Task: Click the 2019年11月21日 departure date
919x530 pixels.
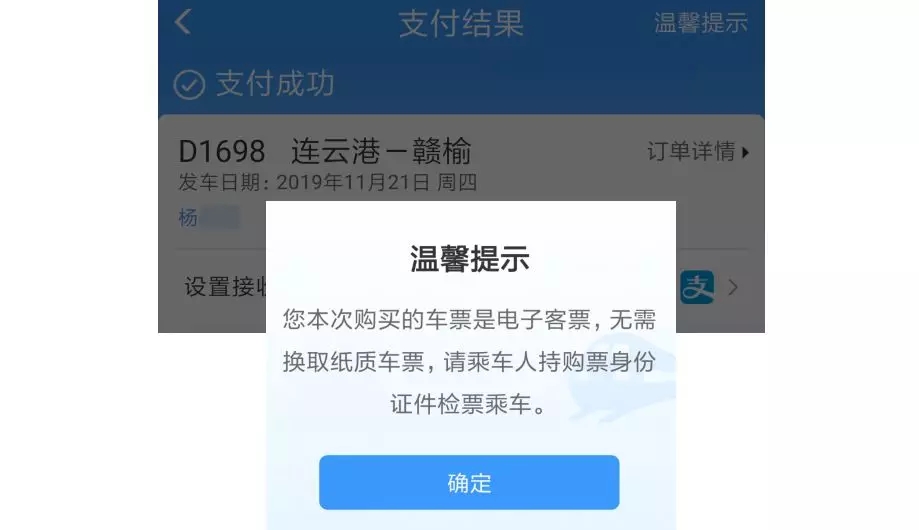Action: [353, 182]
